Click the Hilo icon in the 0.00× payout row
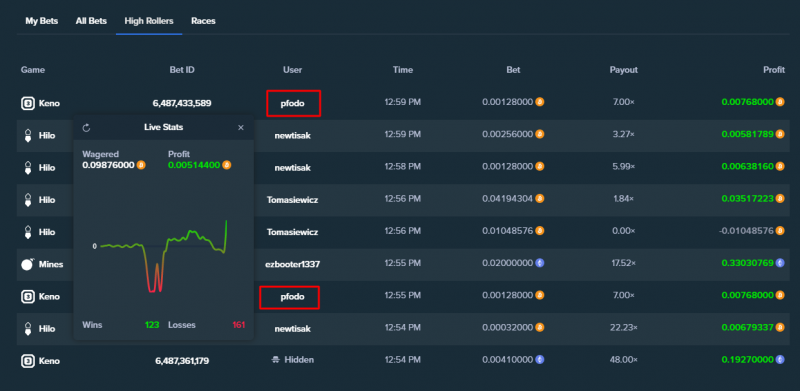Viewport: 800px width, 391px height. coord(27,232)
